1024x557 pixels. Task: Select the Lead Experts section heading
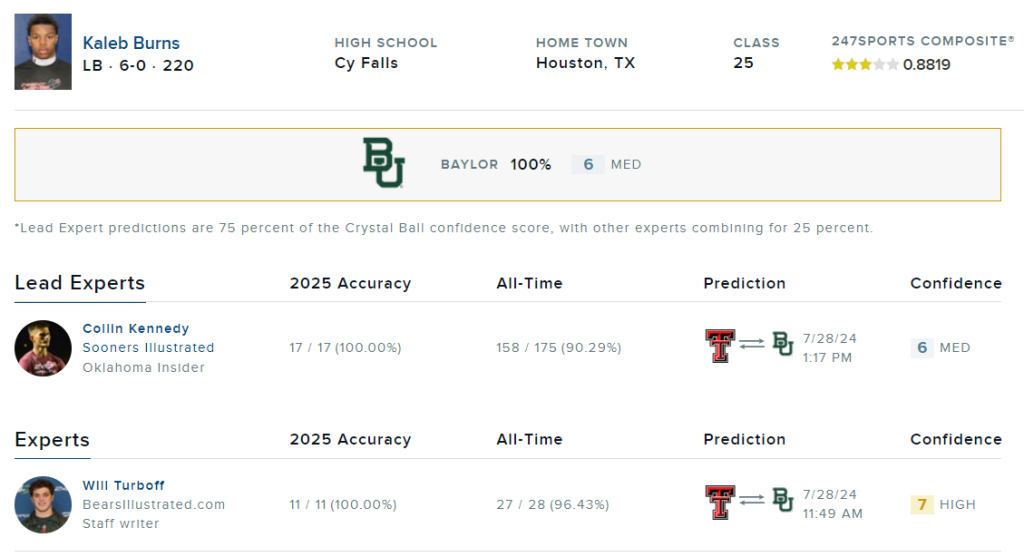[80, 283]
